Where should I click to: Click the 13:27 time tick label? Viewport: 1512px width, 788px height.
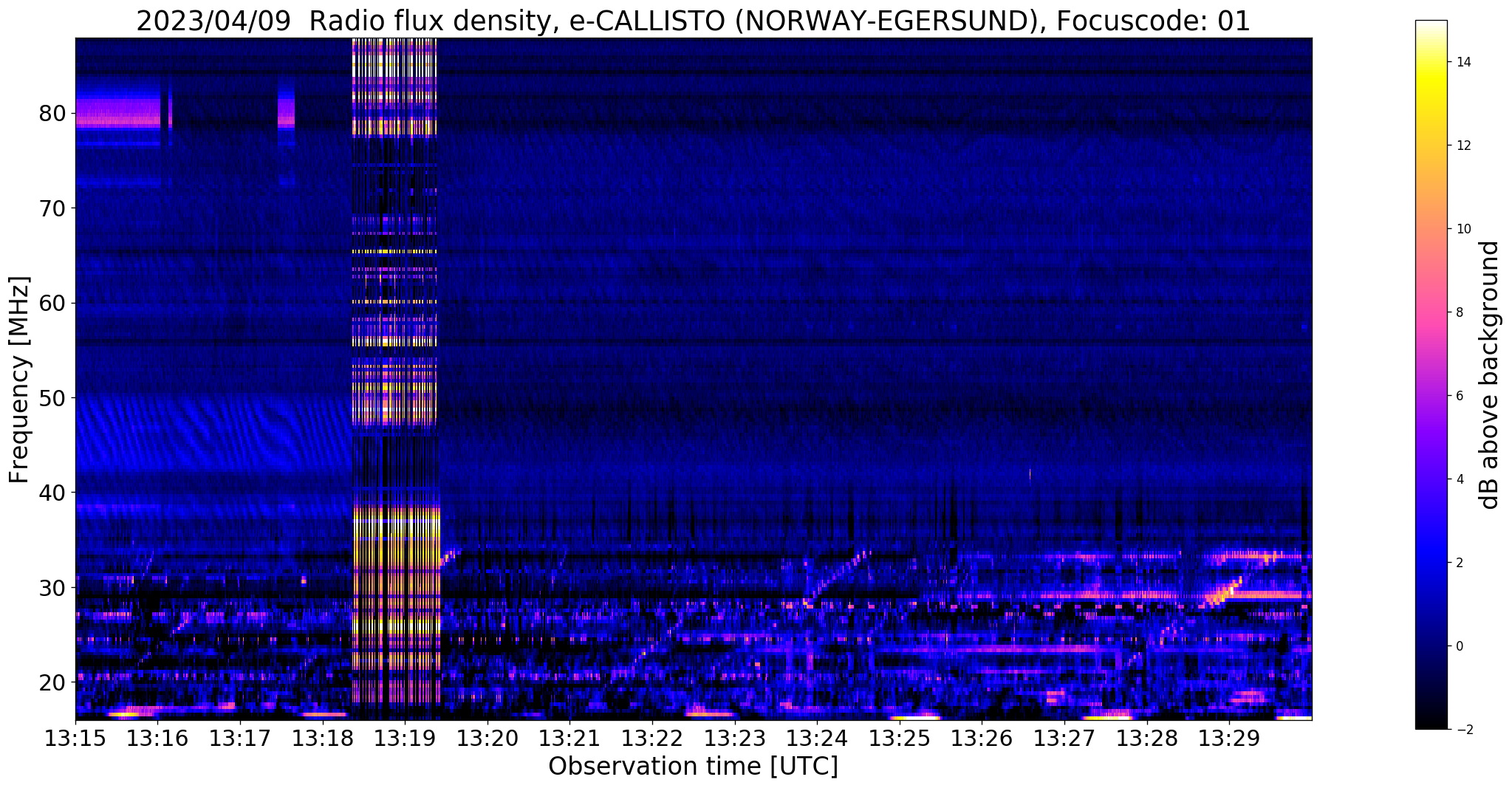coord(1064,738)
